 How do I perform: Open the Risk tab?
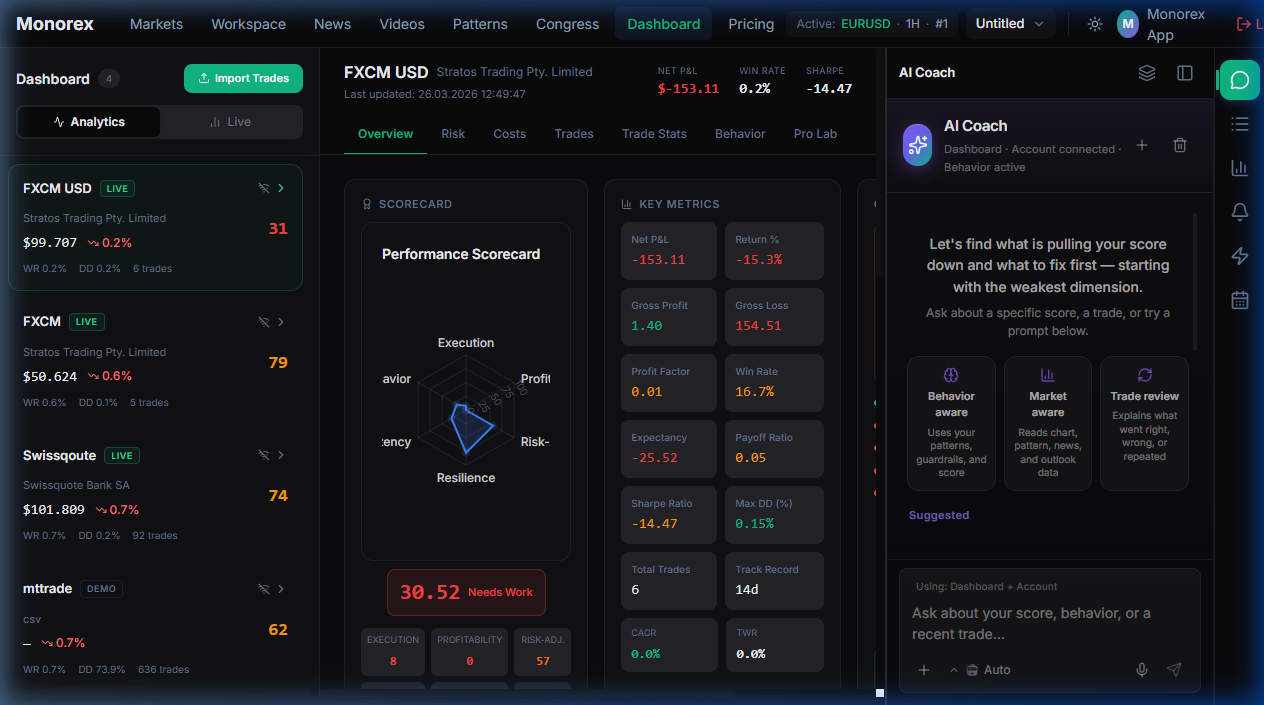pyautogui.click(x=453, y=134)
